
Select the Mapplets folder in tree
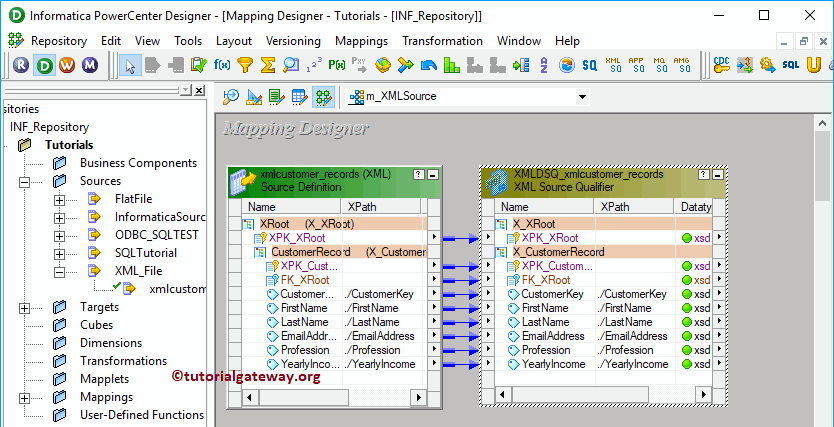[x=104, y=379]
